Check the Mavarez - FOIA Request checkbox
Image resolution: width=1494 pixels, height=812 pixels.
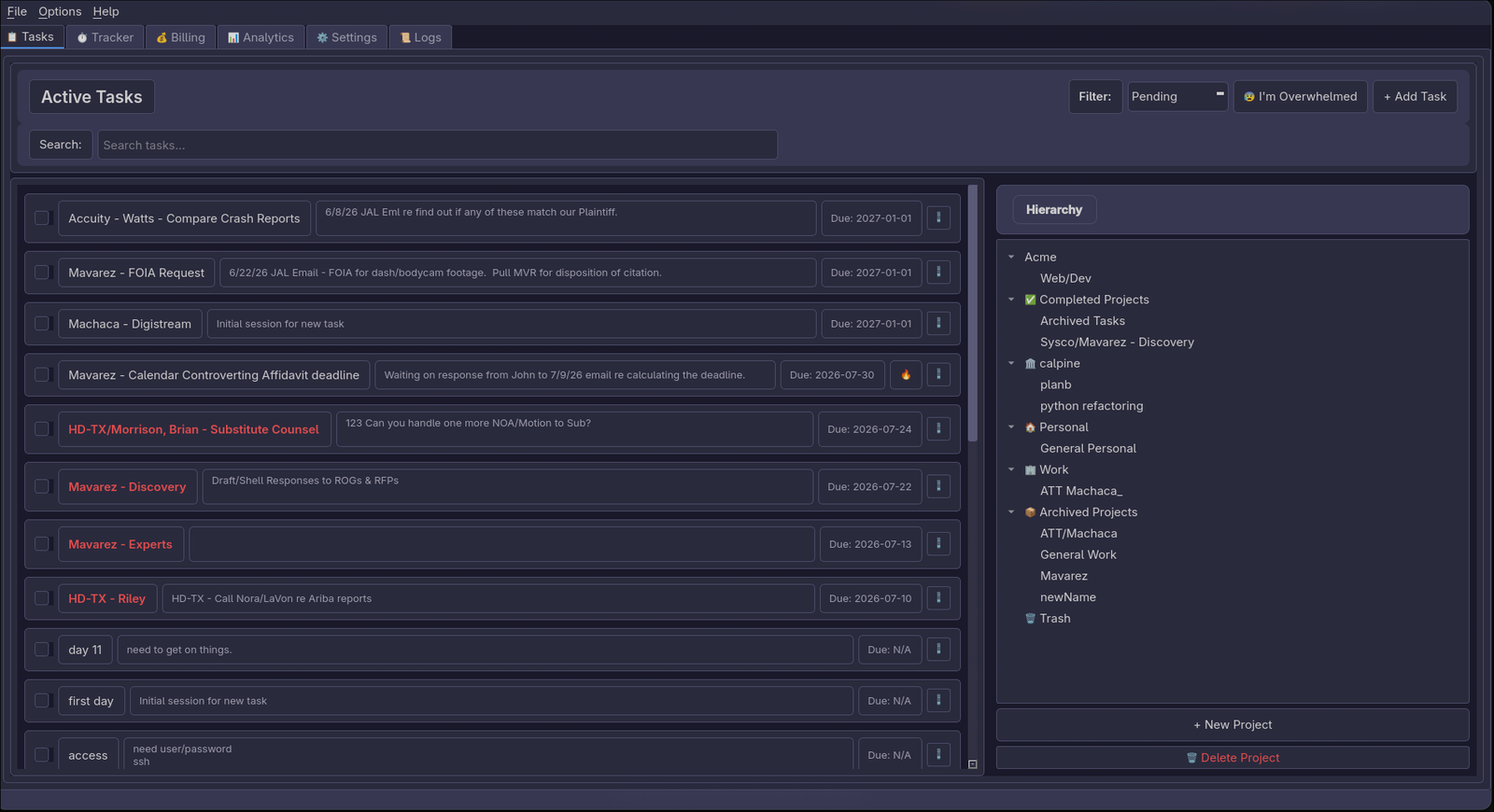42,272
